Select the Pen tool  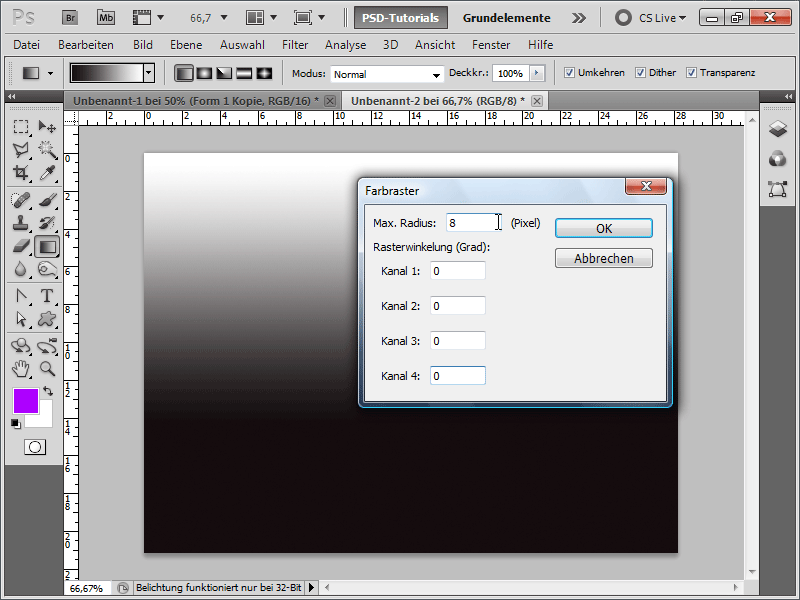click(x=21, y=296)
